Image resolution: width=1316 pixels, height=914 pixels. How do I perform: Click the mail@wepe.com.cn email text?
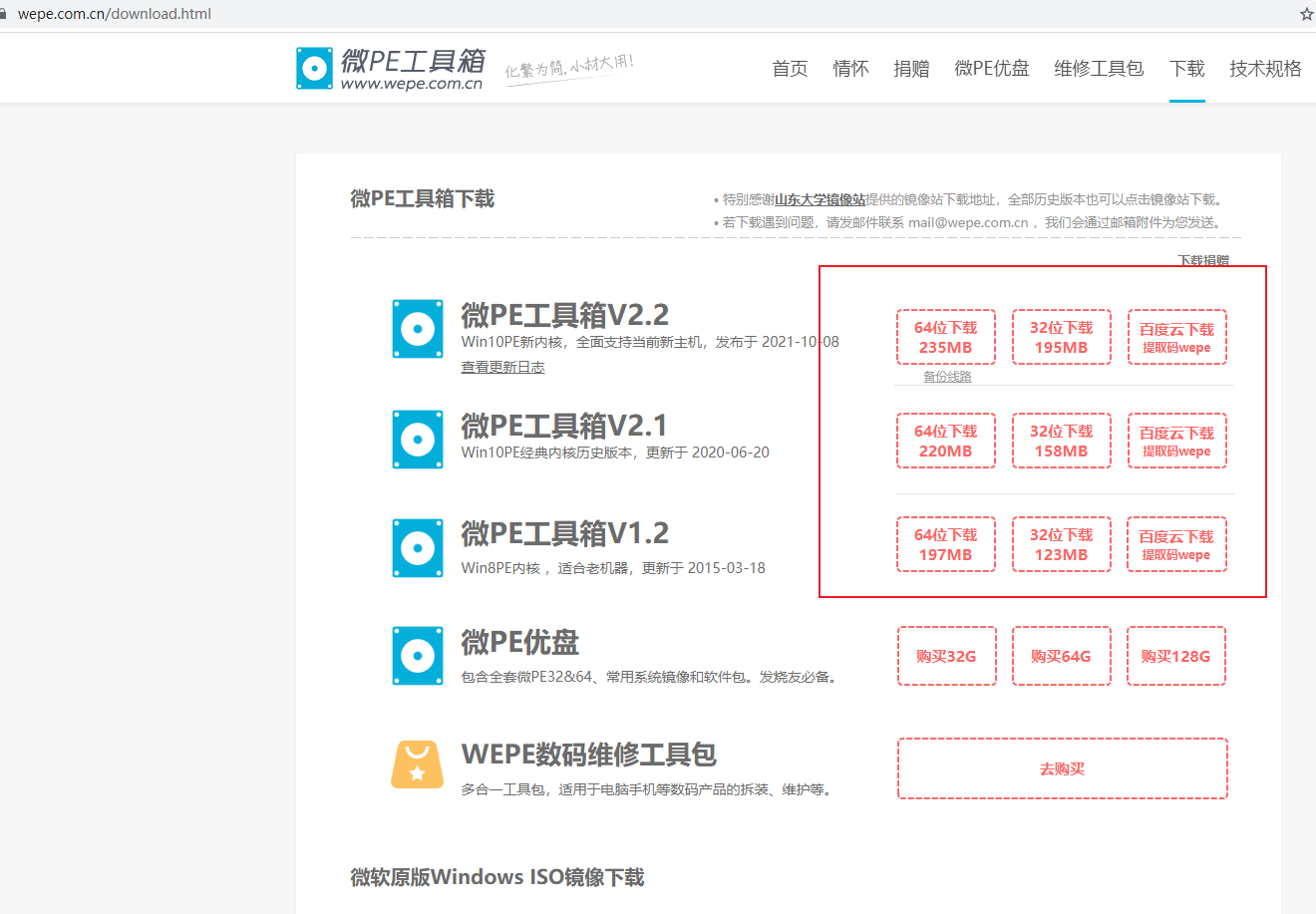tap(968, 222)
